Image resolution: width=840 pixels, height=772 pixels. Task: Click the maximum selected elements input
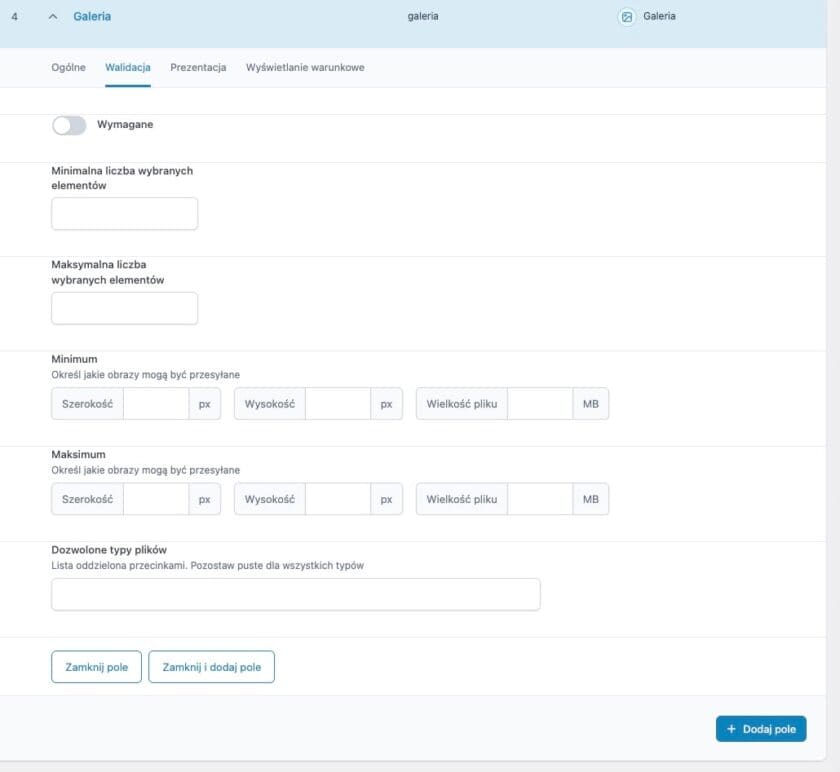pos(124,309)
